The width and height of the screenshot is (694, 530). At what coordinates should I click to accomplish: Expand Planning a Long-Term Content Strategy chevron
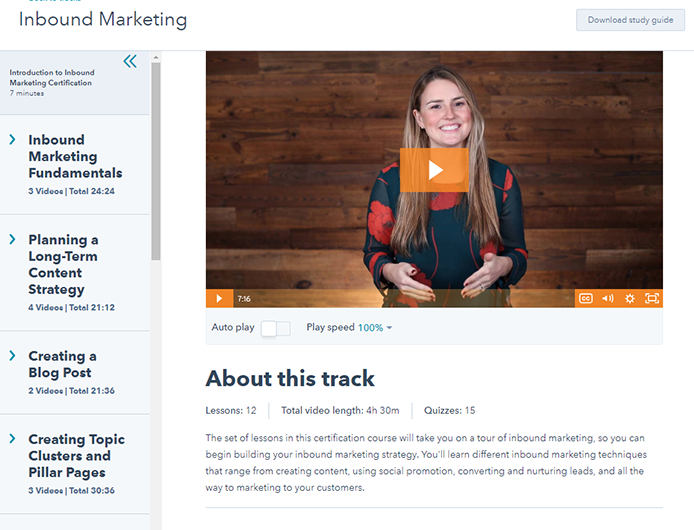pyautogui.click(x=12, y=240)
